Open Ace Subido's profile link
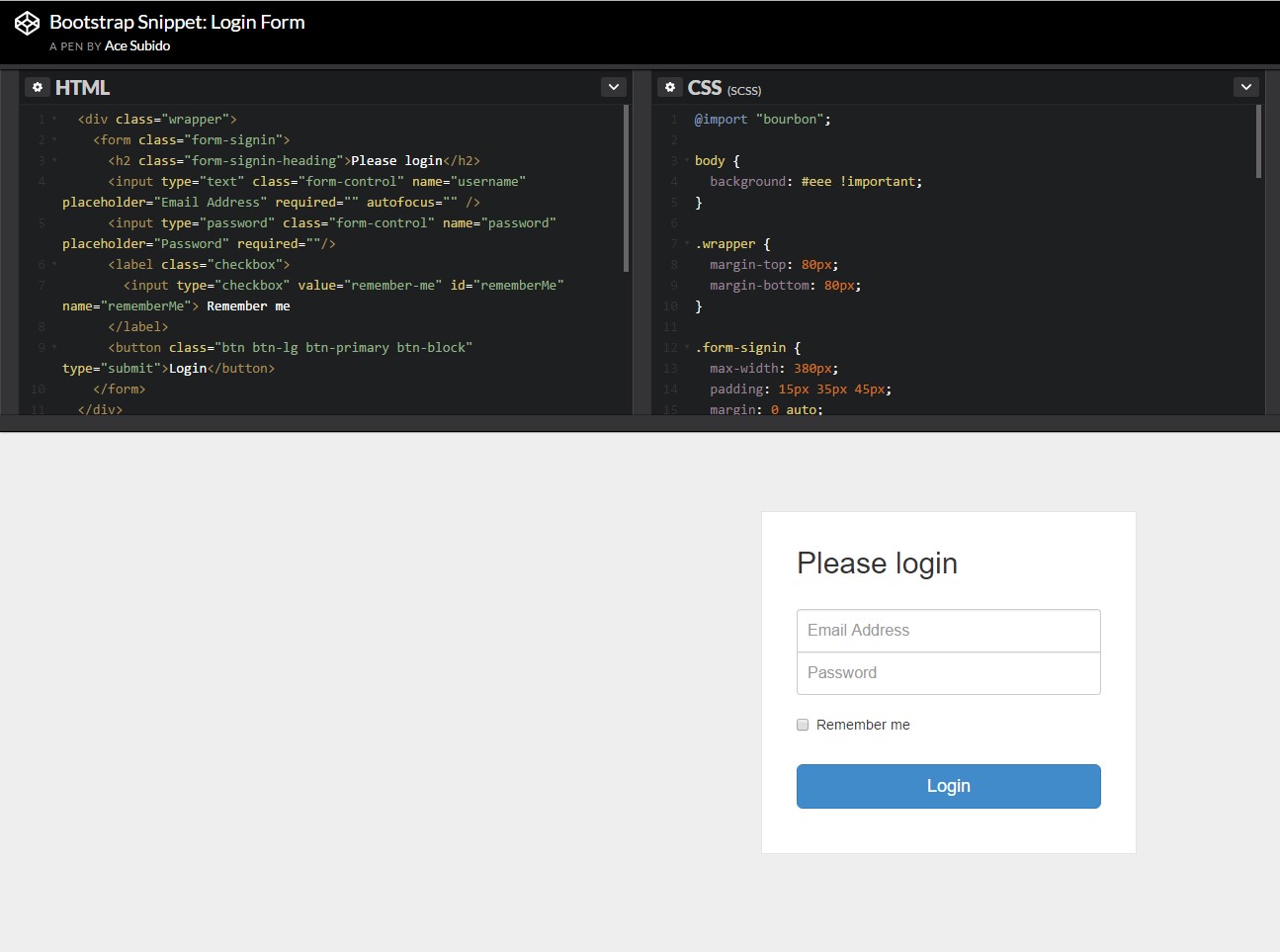The height and width of the screenshot is (952, 1280). 135,45
